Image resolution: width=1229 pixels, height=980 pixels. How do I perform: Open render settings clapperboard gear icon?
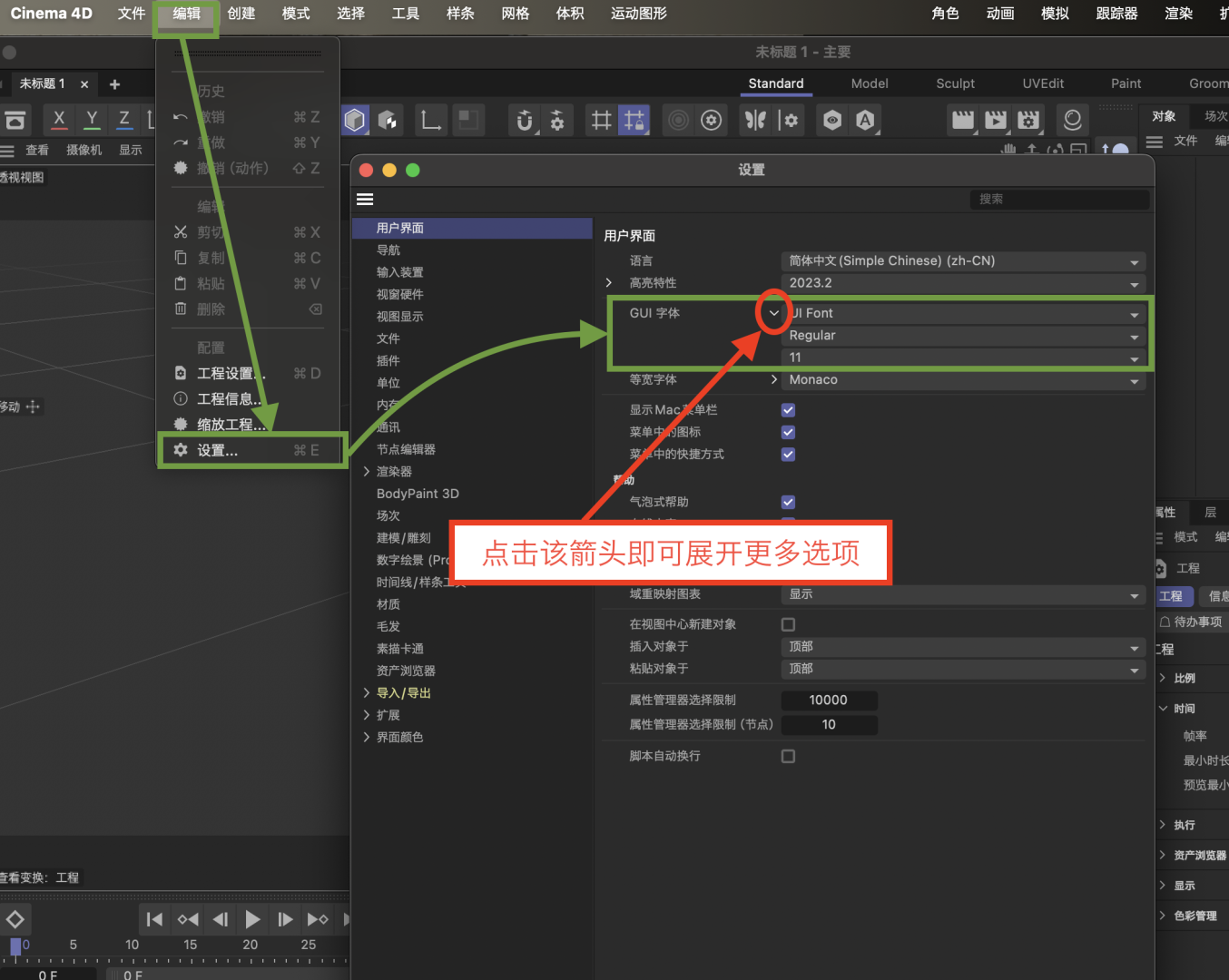tap(1028, 120)
